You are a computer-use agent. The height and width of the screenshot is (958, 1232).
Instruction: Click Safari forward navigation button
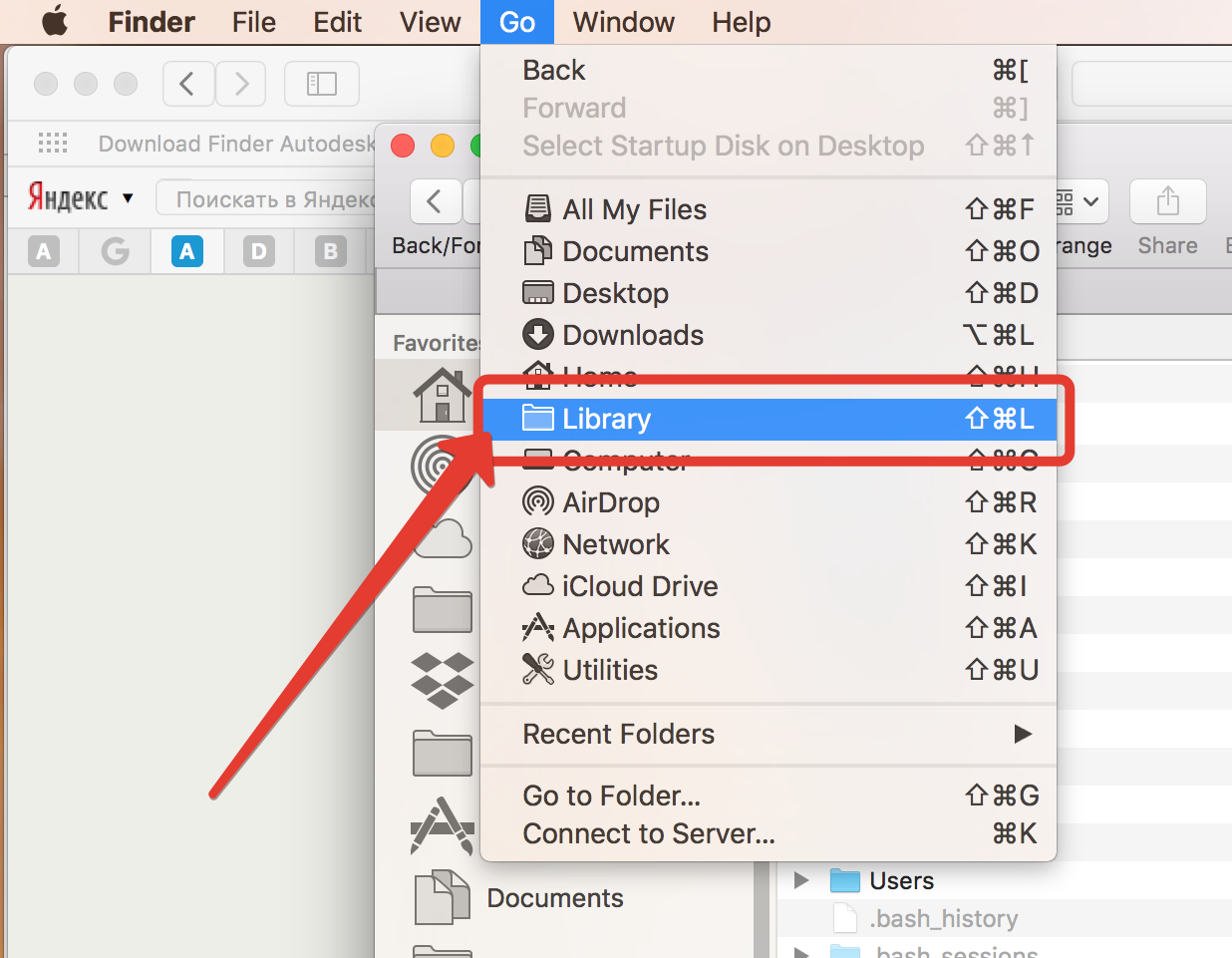pos(240,84)
